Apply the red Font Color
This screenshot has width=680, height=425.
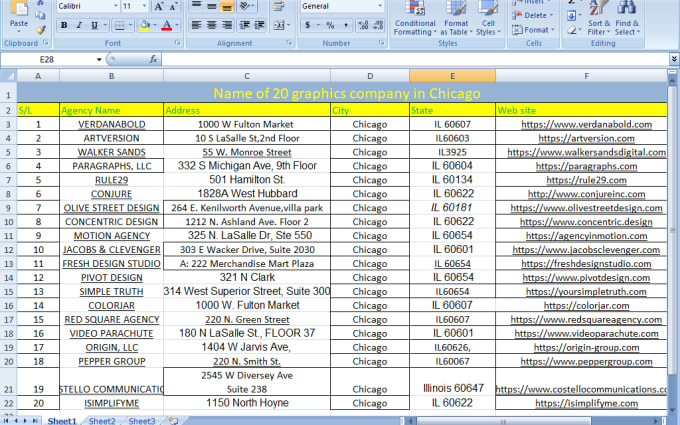click(x=167, y=26)
